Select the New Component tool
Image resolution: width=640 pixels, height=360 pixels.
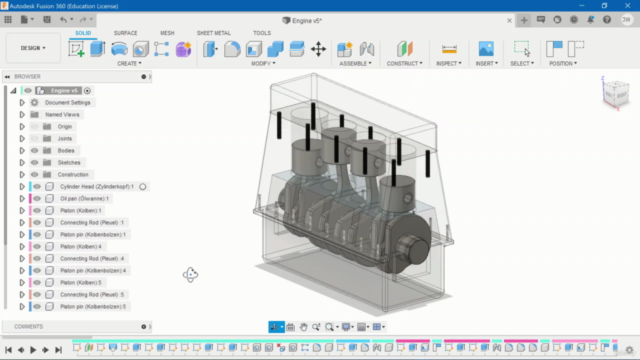tap(345, 49)
